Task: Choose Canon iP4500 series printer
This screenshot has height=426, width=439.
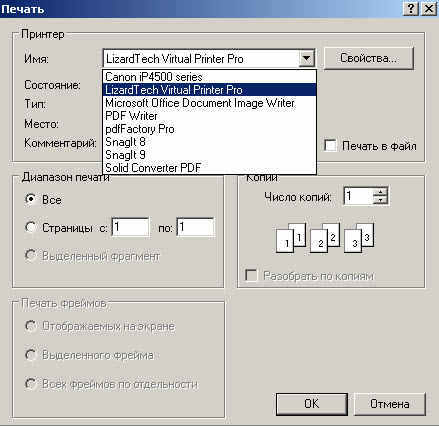Action: point(209,77)
